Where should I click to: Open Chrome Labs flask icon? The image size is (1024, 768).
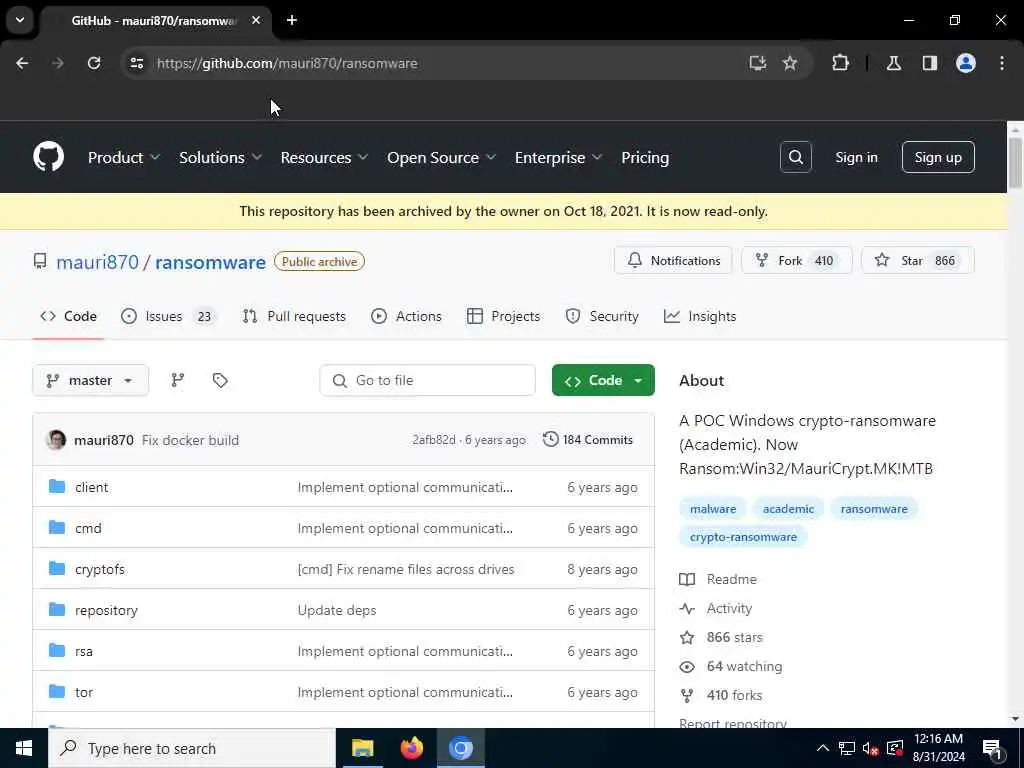[894, 63]
